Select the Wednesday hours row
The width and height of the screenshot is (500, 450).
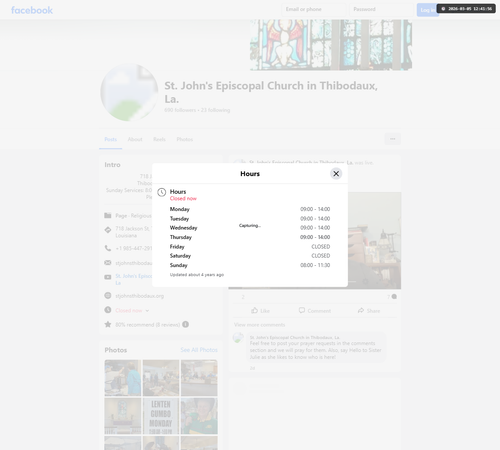coord(250,228)
